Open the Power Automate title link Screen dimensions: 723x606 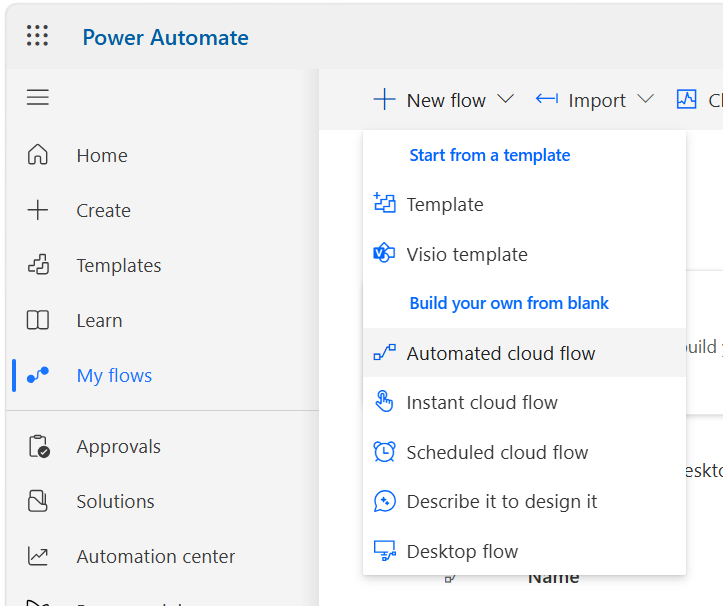(166, 37)
